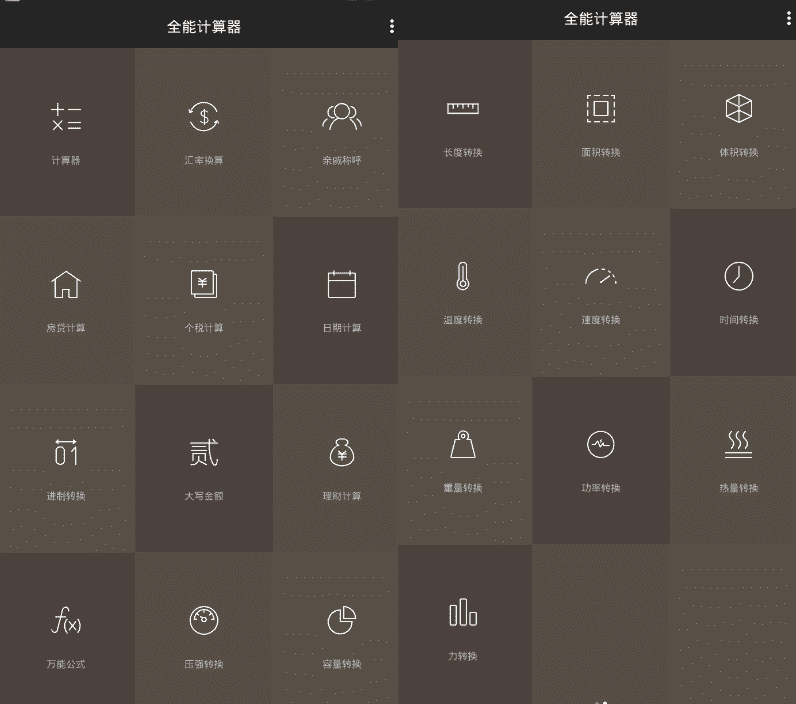Open the 长度转换 ruler icon
Viewport: 796px width, 704px height.
click(462, 108)
